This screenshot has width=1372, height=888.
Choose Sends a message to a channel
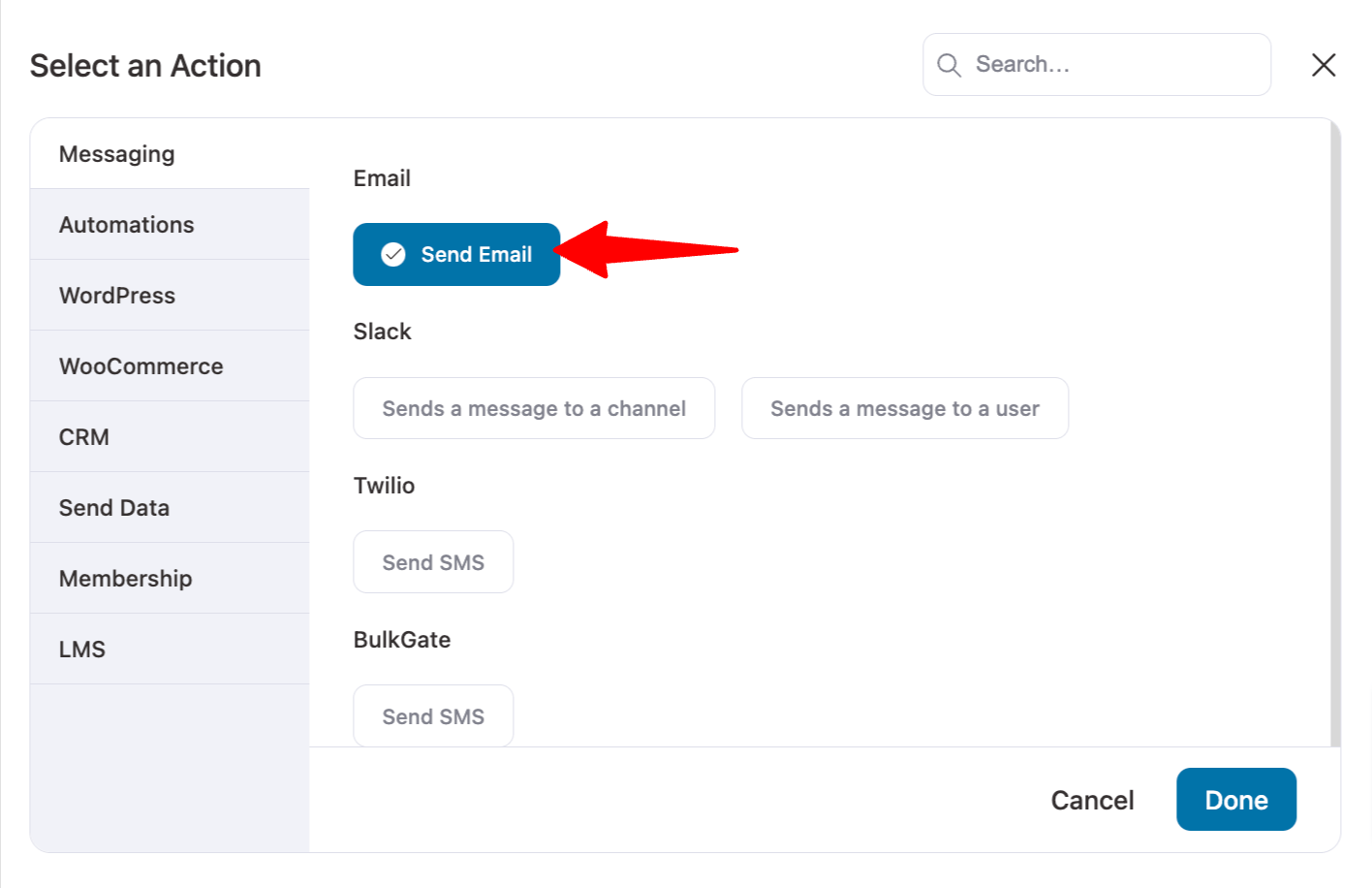coord(534,408)
